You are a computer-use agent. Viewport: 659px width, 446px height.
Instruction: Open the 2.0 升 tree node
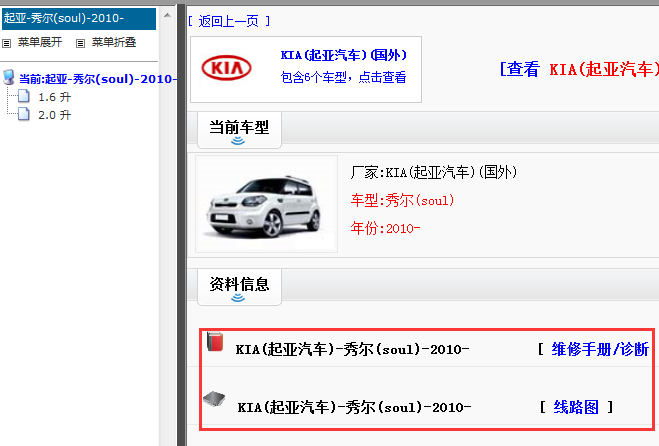(55, 115)
